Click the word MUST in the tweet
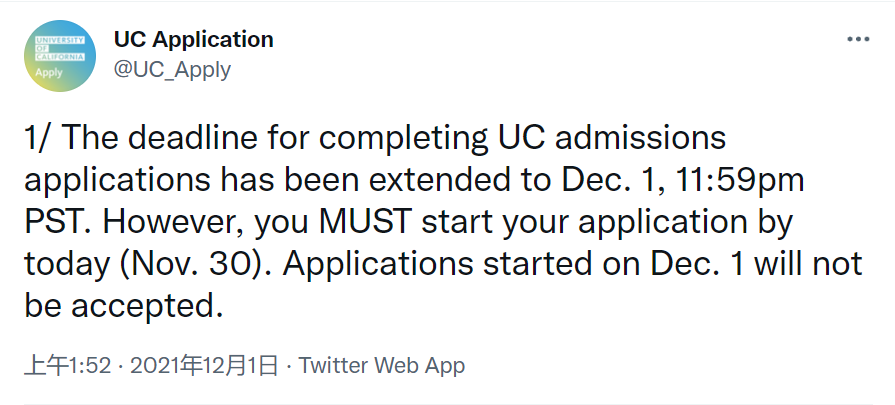 tap(365, 221)
